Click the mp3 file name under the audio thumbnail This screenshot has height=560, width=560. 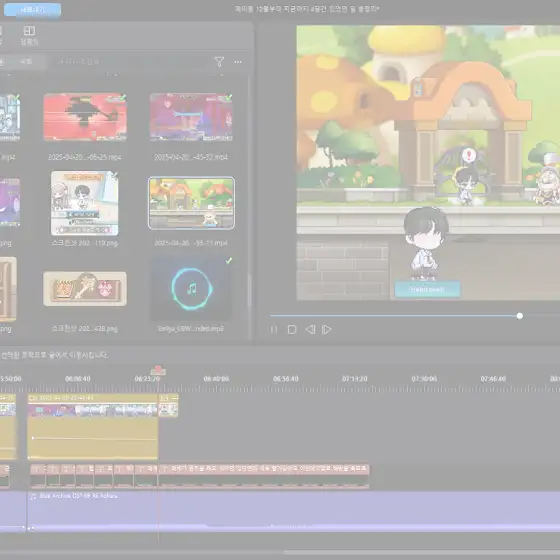[191, 329]
